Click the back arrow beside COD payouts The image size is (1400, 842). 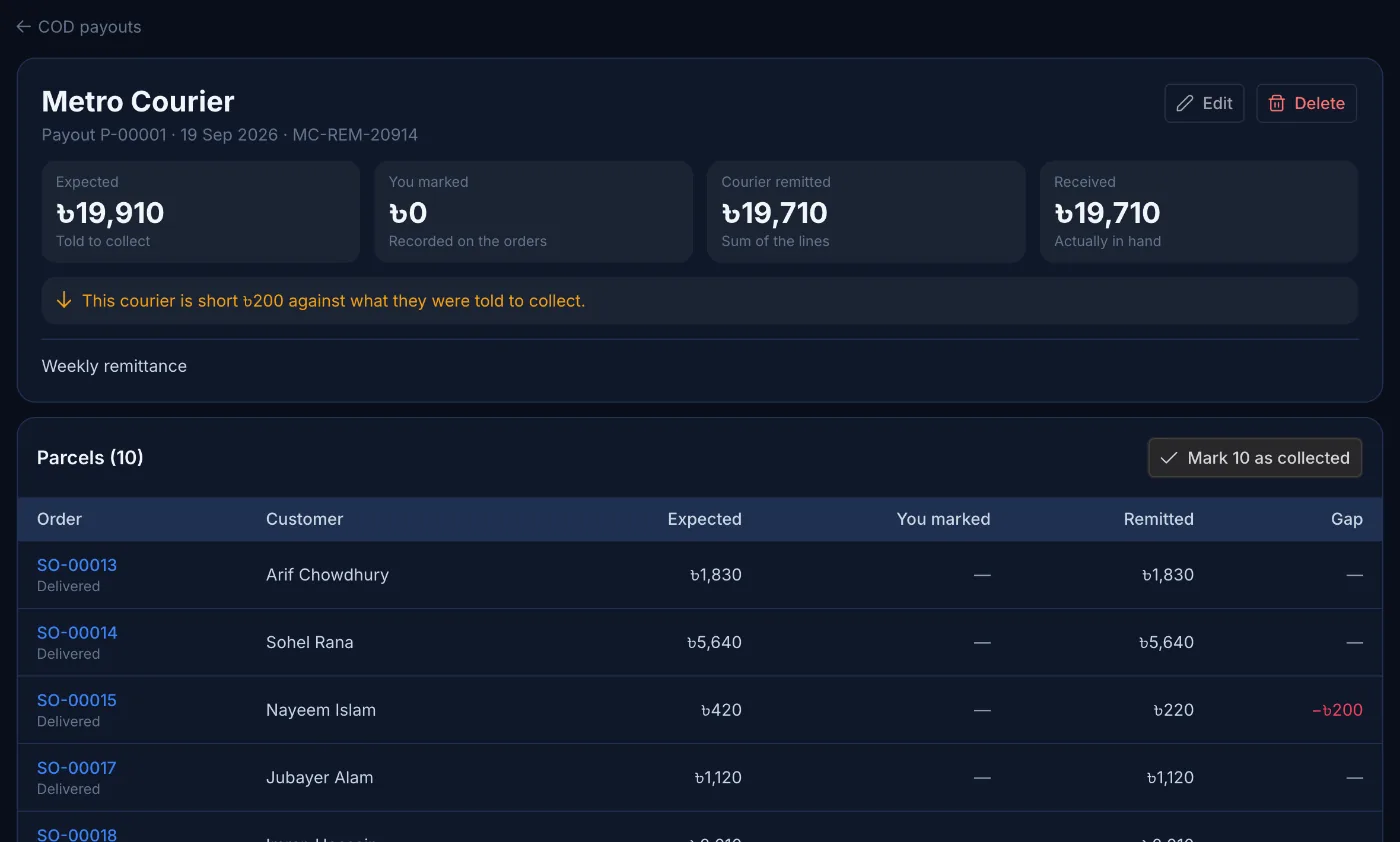[x=24, y=27]
